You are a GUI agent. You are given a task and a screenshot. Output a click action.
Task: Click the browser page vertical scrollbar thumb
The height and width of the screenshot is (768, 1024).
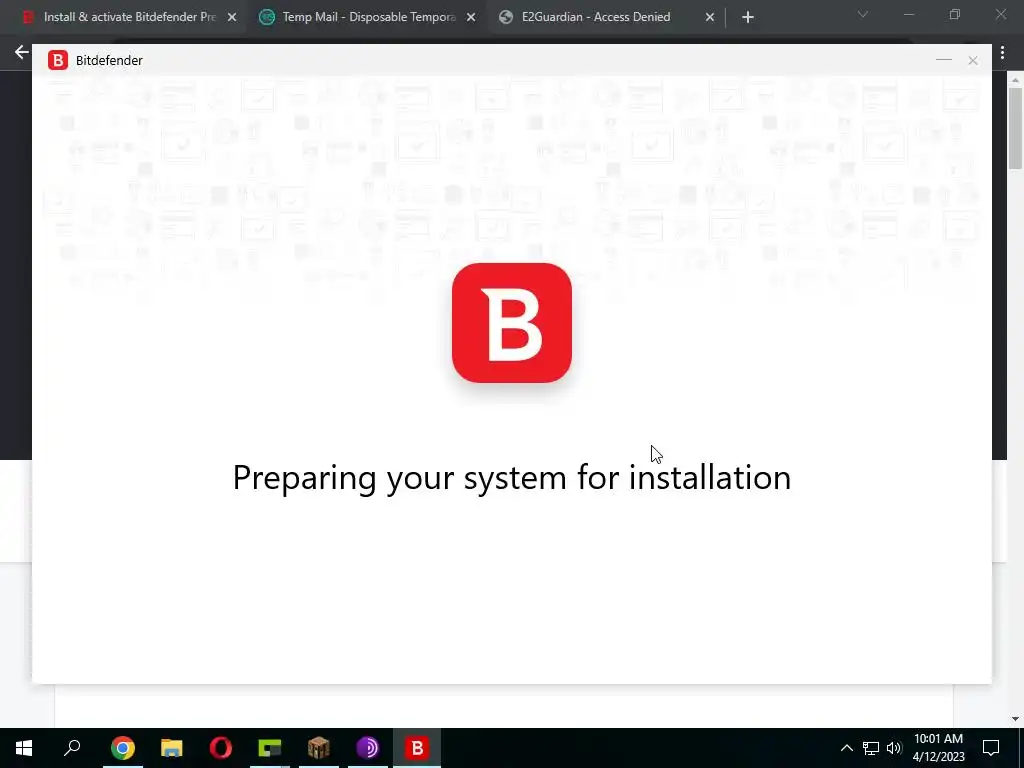tap(1015, 128)
